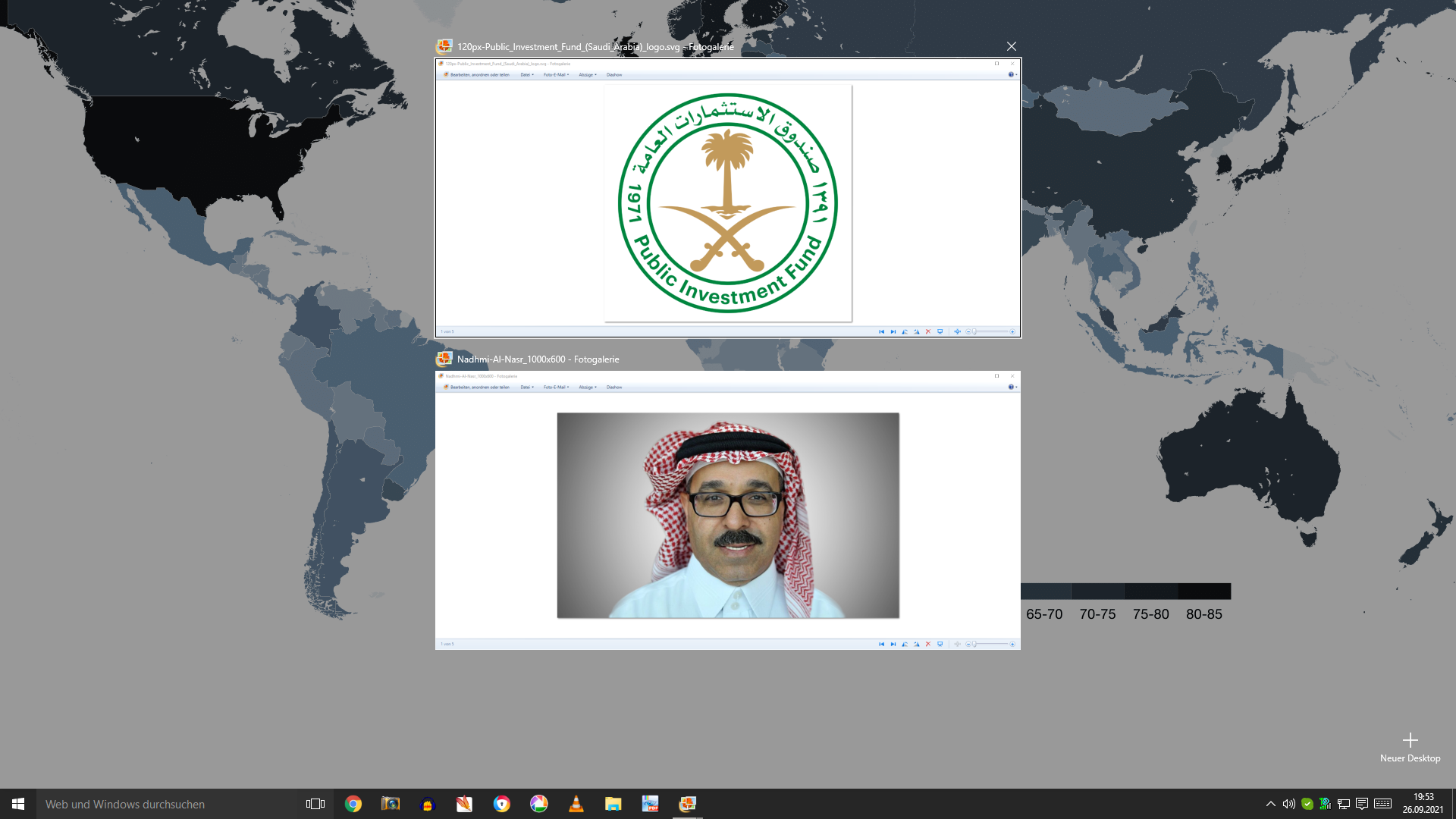Open the touch keyboard from the tray
This screenshot has width=1456, height=819.
click(1382, 804)
